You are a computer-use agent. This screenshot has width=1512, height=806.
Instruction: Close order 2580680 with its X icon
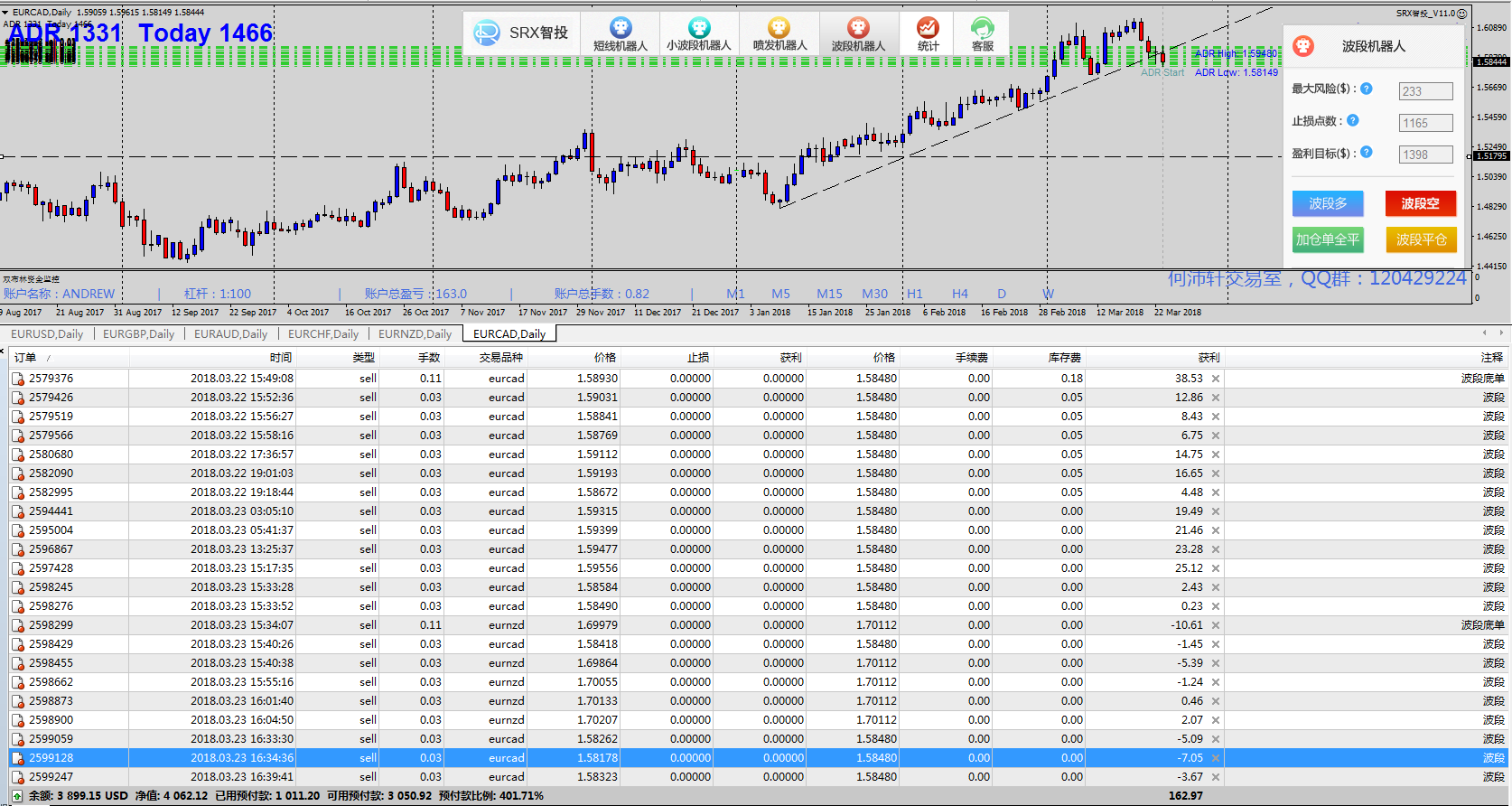point(1216,455)
